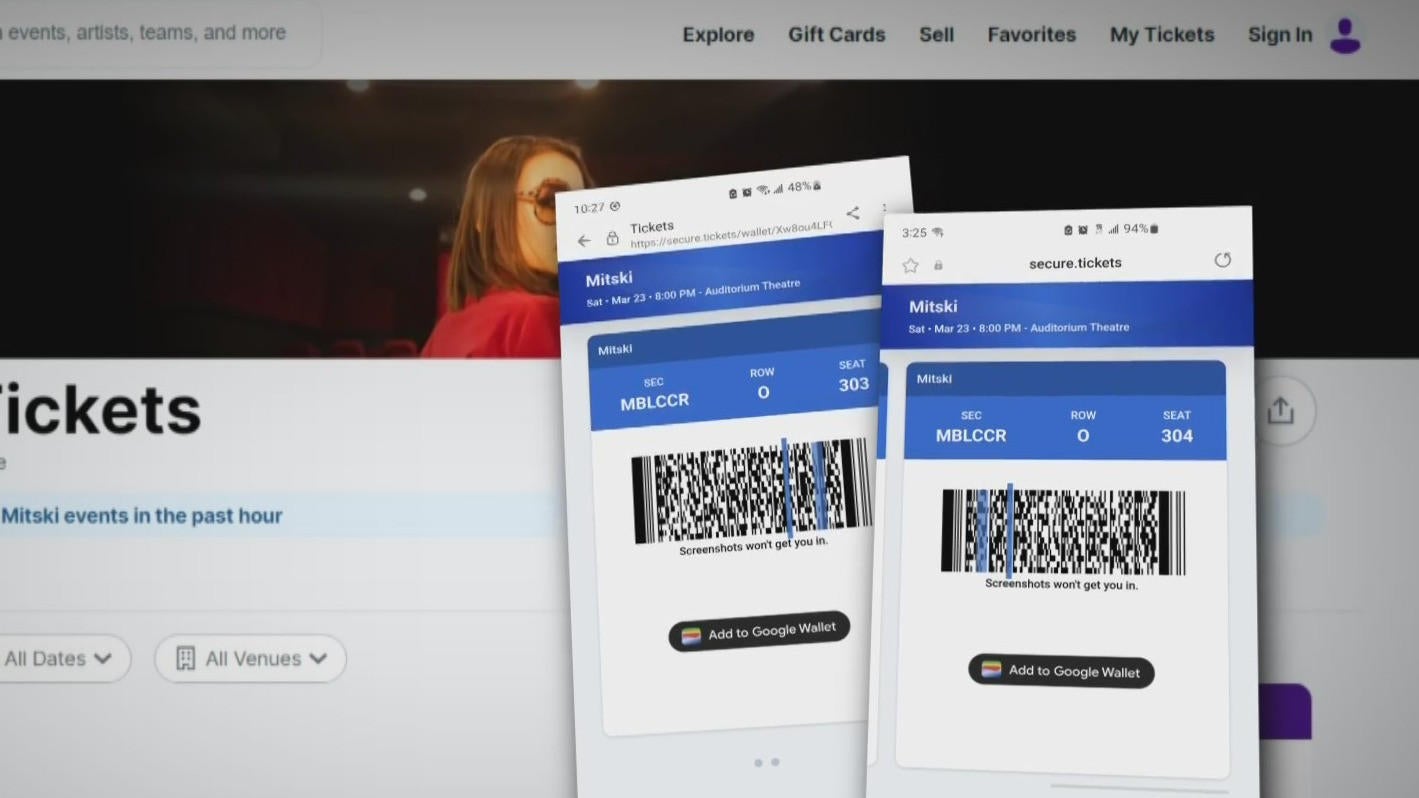Tap the Google Wallet logo on seat 303's button
Viewport: 1419px width, 798px height.
pos(692,635)
